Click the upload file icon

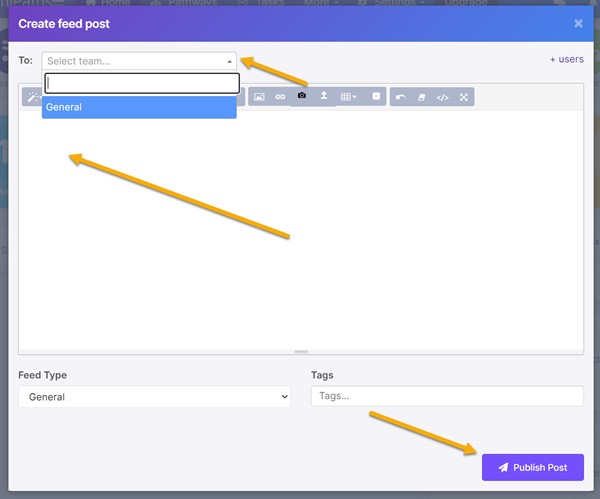[x=324, y=96]
